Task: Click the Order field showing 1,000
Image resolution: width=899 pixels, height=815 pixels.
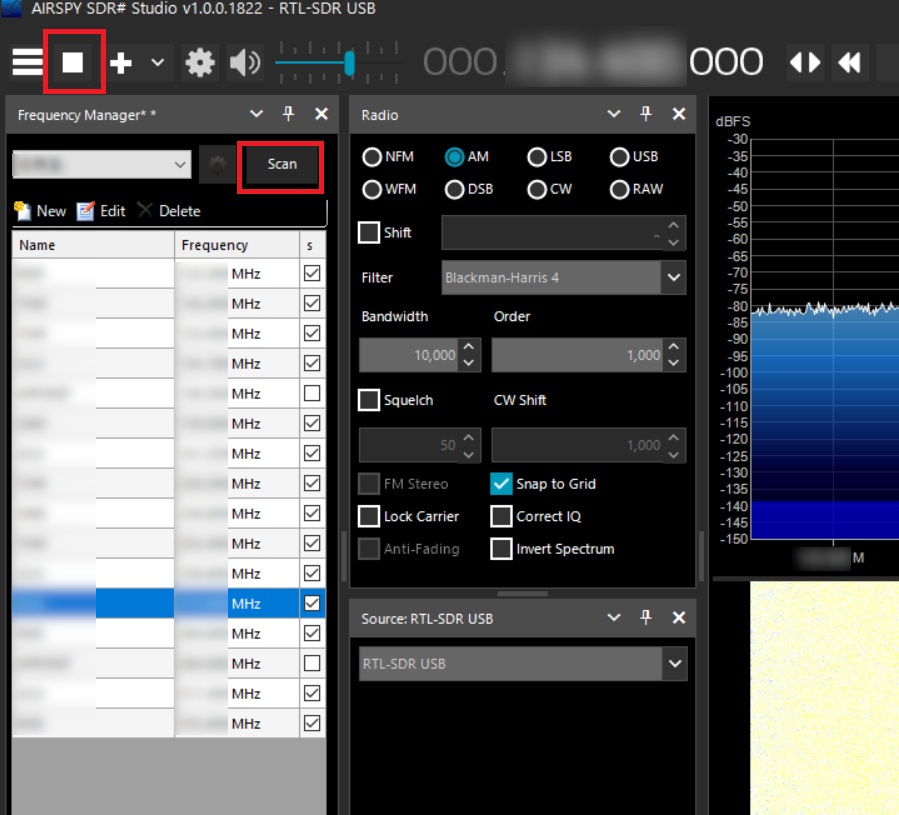Action: (577, 355)
